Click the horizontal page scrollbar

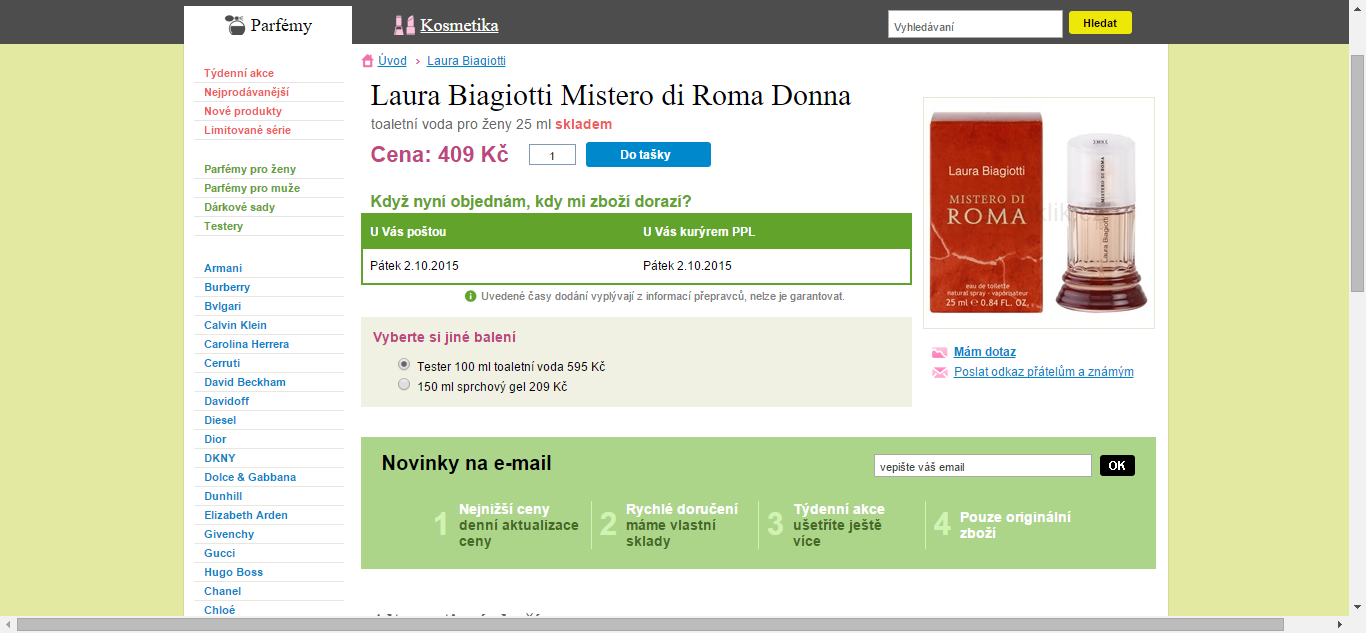tap(650, 625)
